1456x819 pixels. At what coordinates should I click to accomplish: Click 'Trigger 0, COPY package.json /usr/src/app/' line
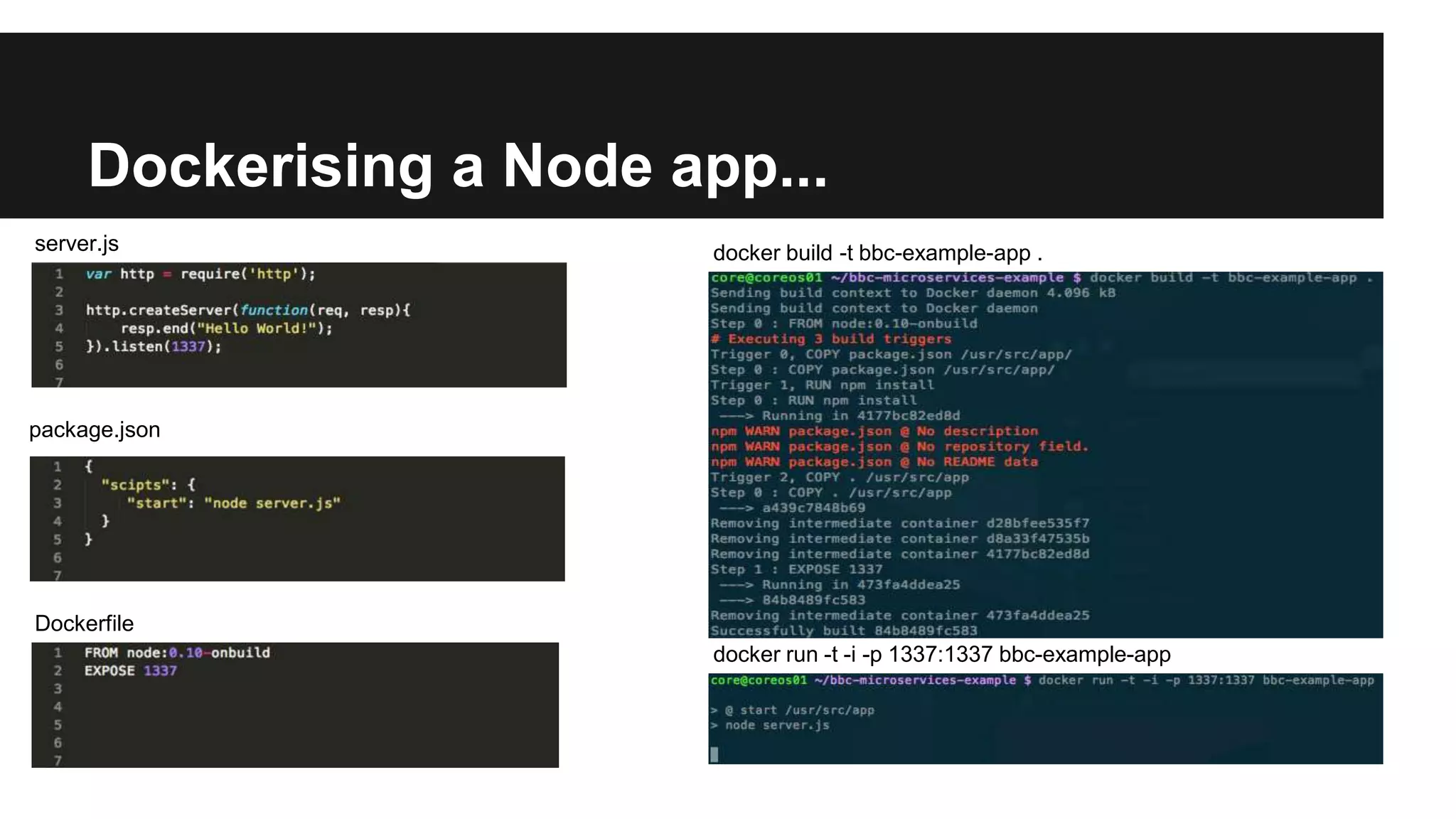point(892,354)
